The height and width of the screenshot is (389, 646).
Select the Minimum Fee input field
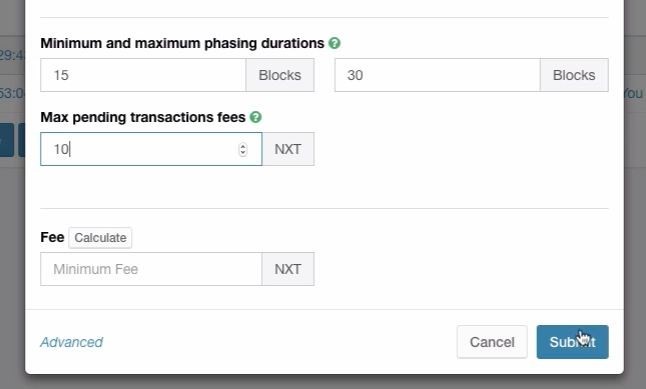pyautogui.click(x=151, y=269)
